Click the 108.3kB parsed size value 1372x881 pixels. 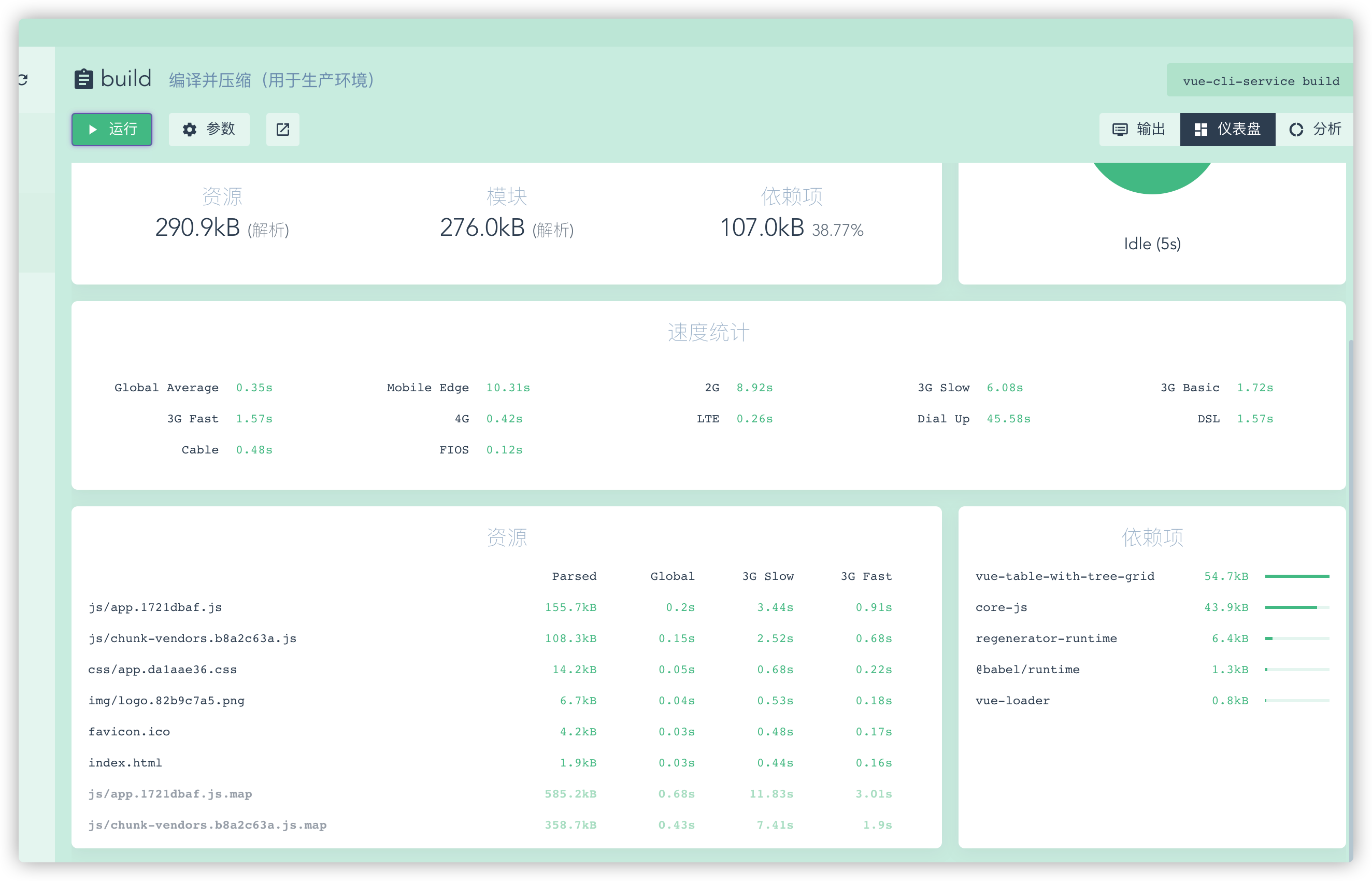point(570,638)
